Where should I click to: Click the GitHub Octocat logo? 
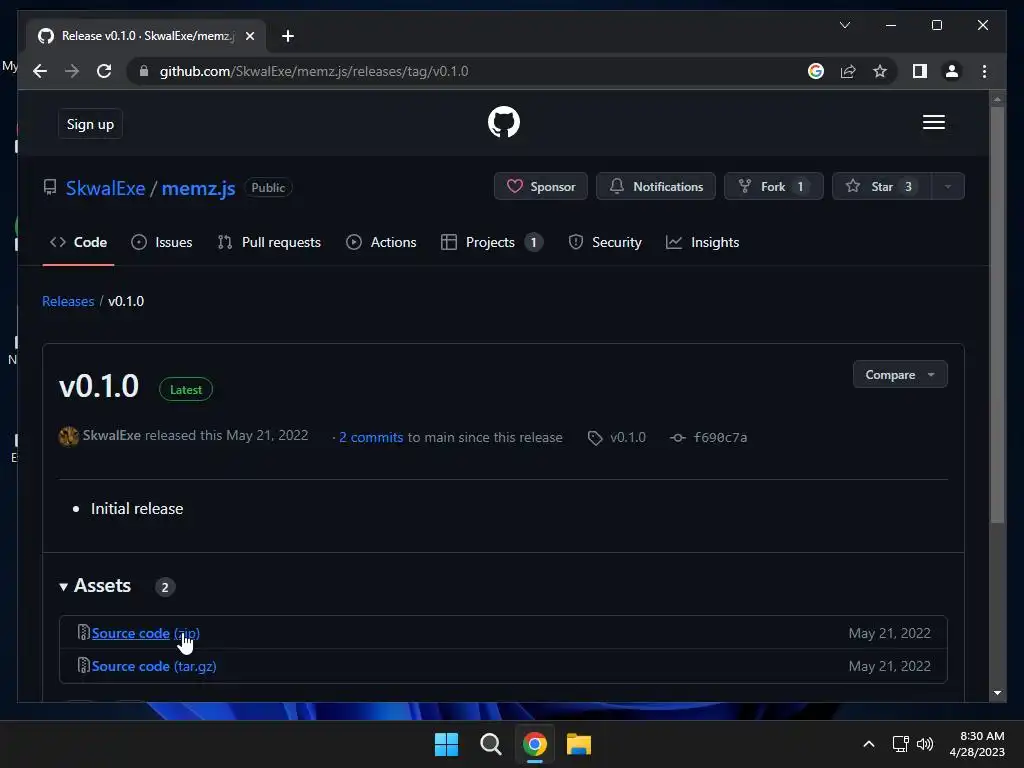[x=504, y=122]
